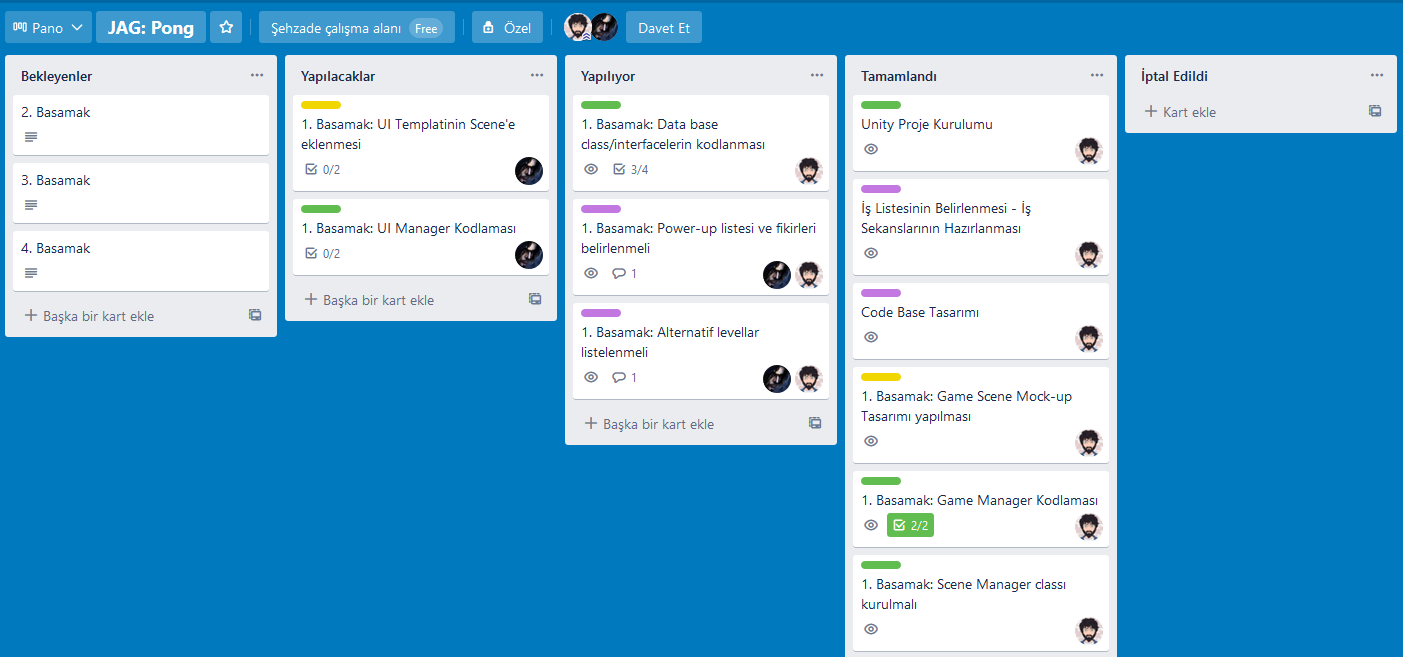
Task: Star the JAG: Pong board
Action: [226, 28]
